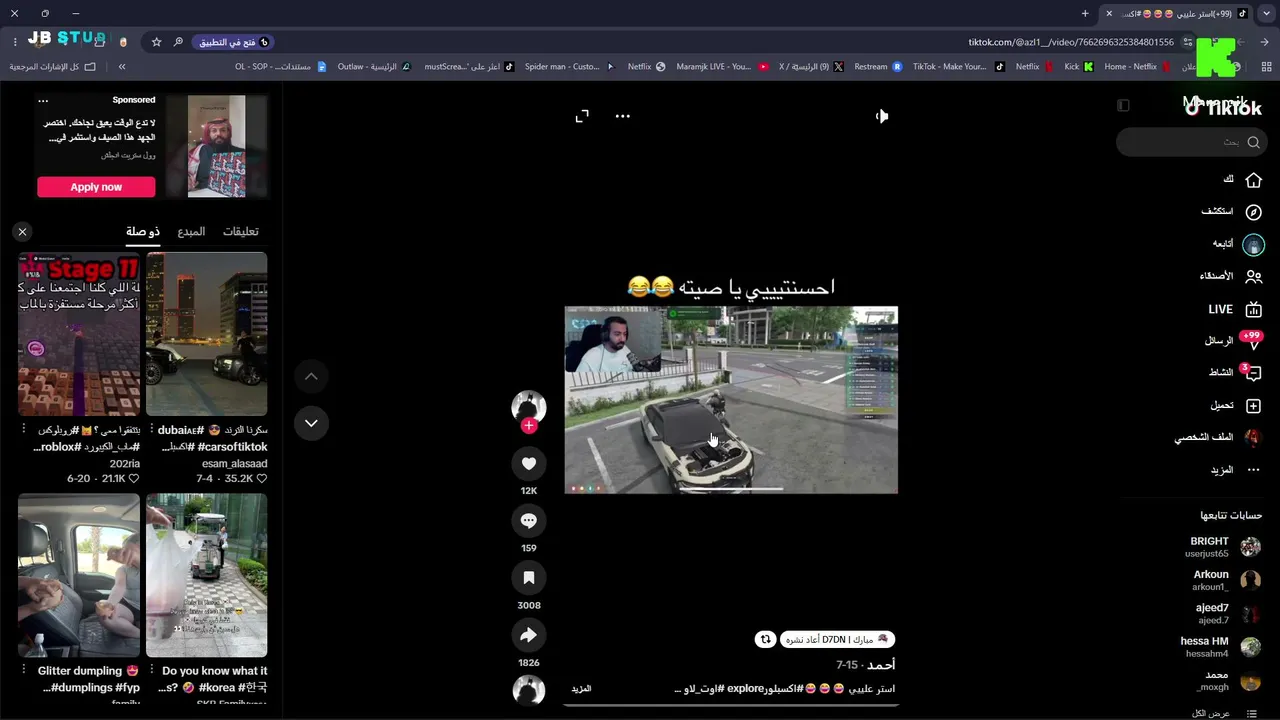Screen dimensions: 1280x720
Task: Open the video three-dots options menu
Action: pyautogui.click(x=623, y=116)
